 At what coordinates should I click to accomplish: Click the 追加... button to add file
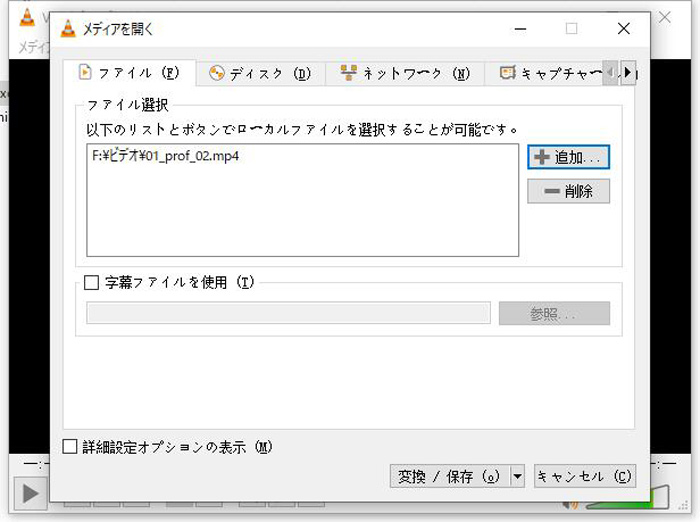568,157
